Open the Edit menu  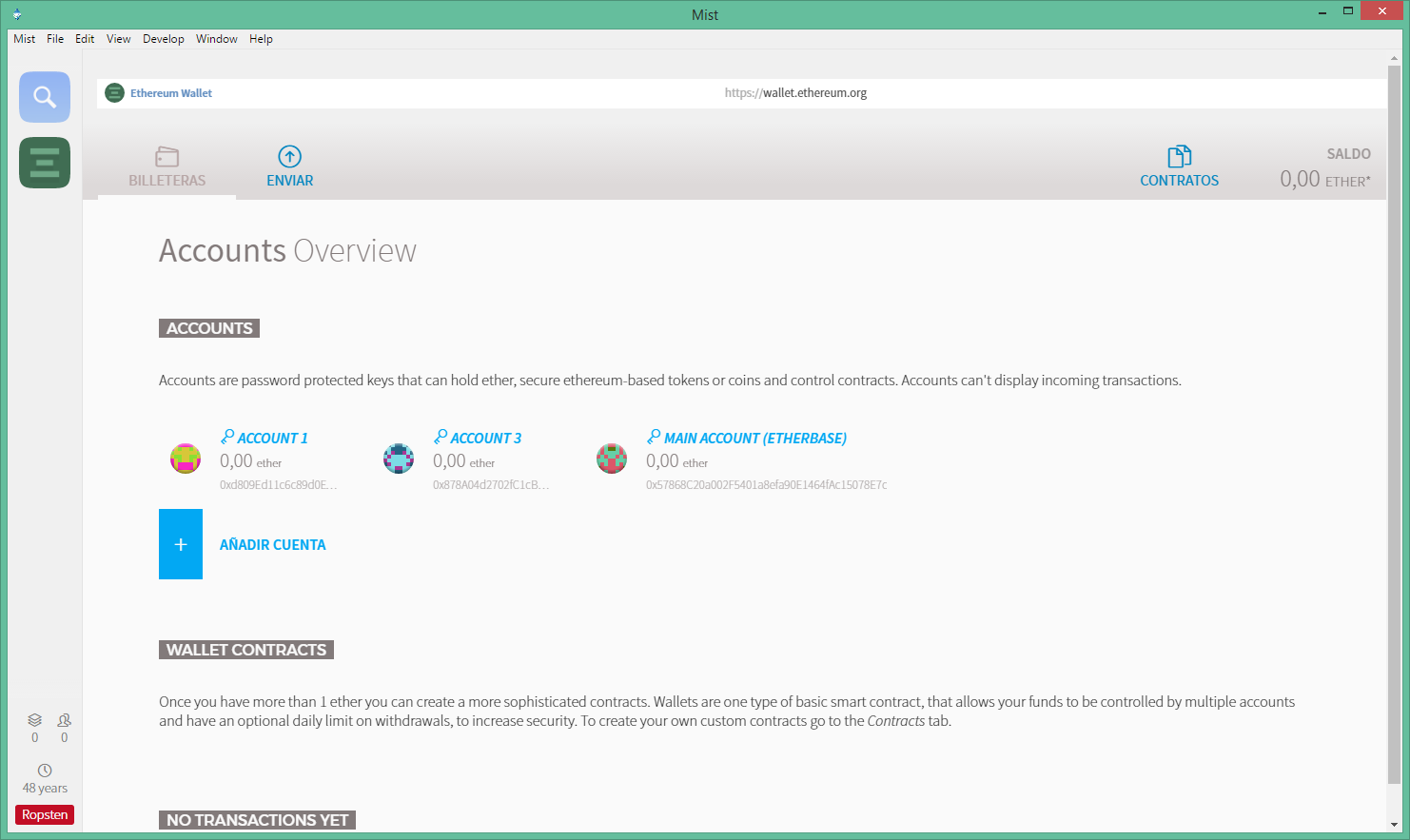coord(85,39)
